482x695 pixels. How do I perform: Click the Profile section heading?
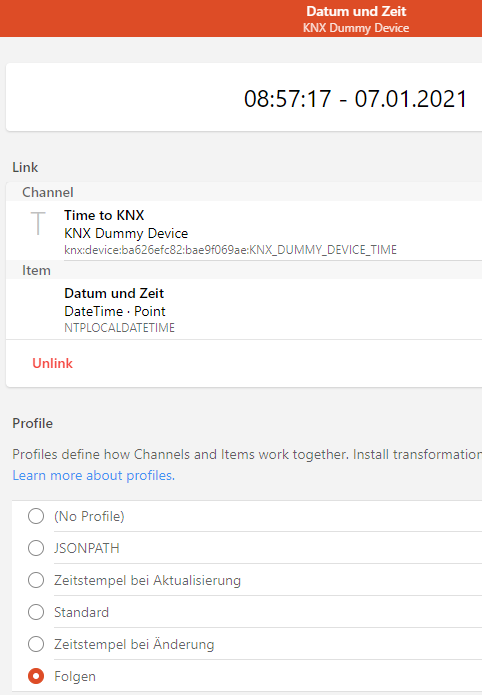[32, 423]
